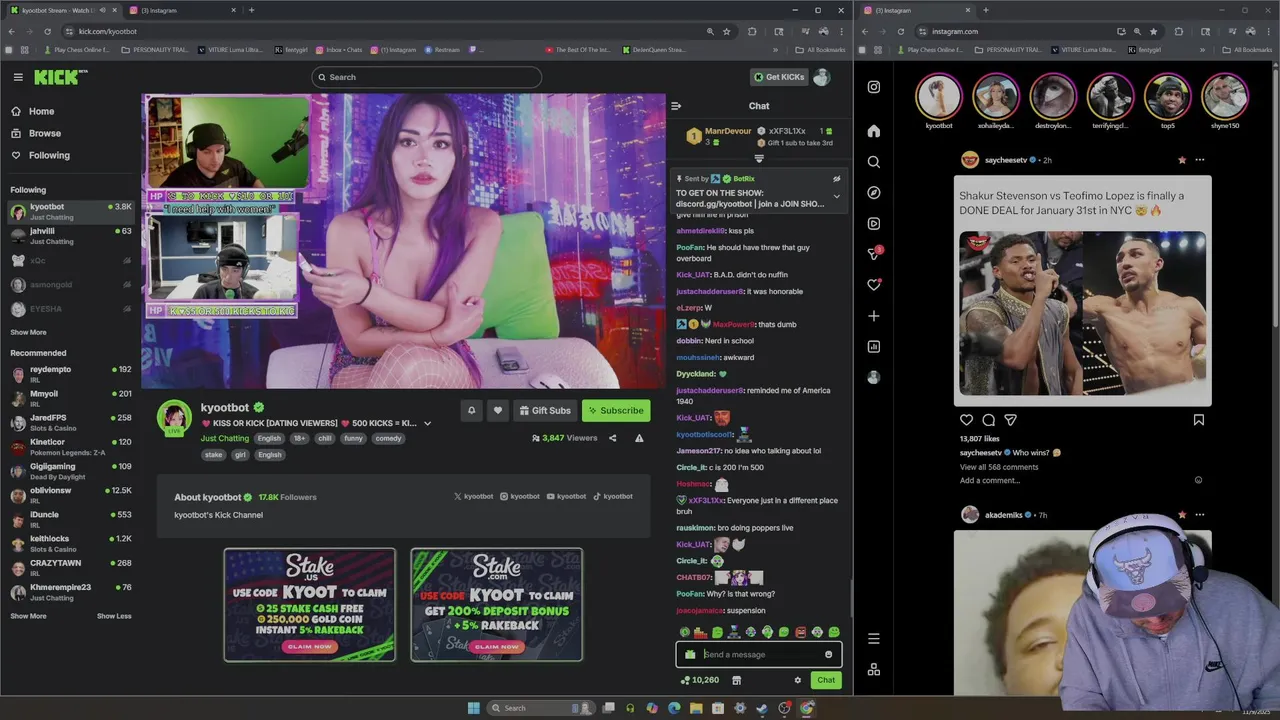Click the Kick user avatar in header
The height and width of the screenshot is (720, 1280).
[x=821, y=77]
